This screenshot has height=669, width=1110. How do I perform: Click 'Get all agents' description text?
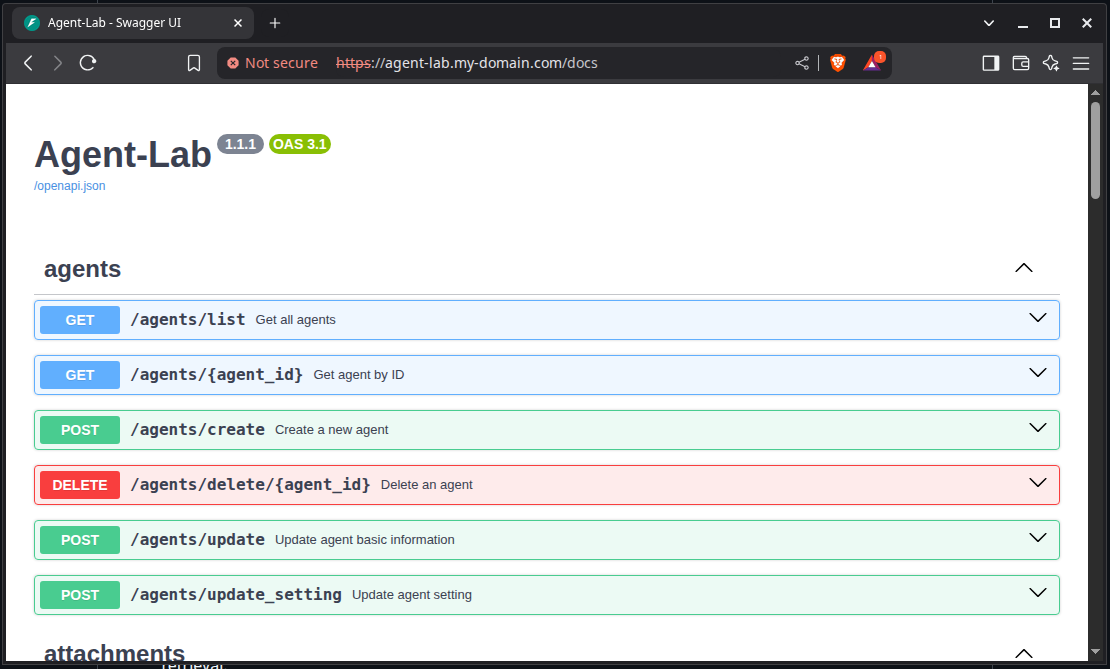295,320
